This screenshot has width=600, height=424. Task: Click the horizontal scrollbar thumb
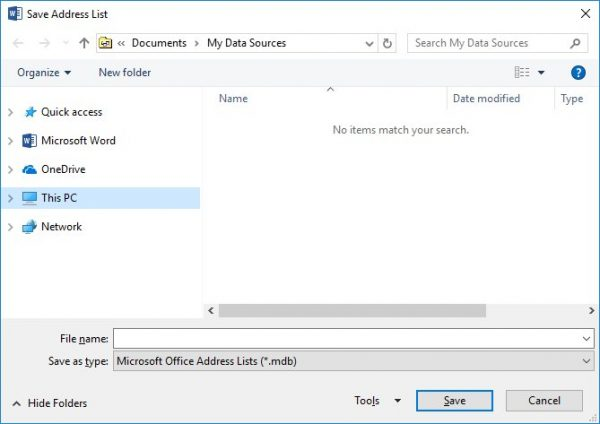(352, 310)
